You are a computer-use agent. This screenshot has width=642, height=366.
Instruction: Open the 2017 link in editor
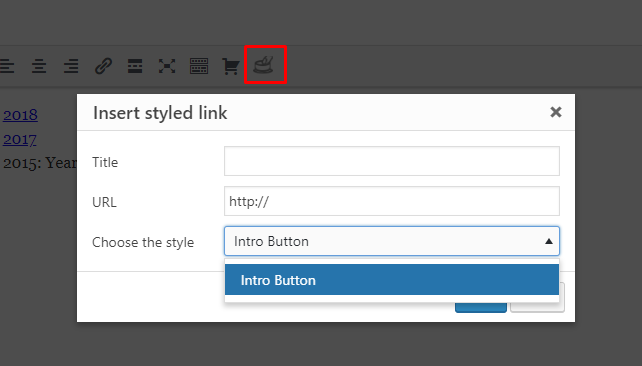(x=20, y=140)
